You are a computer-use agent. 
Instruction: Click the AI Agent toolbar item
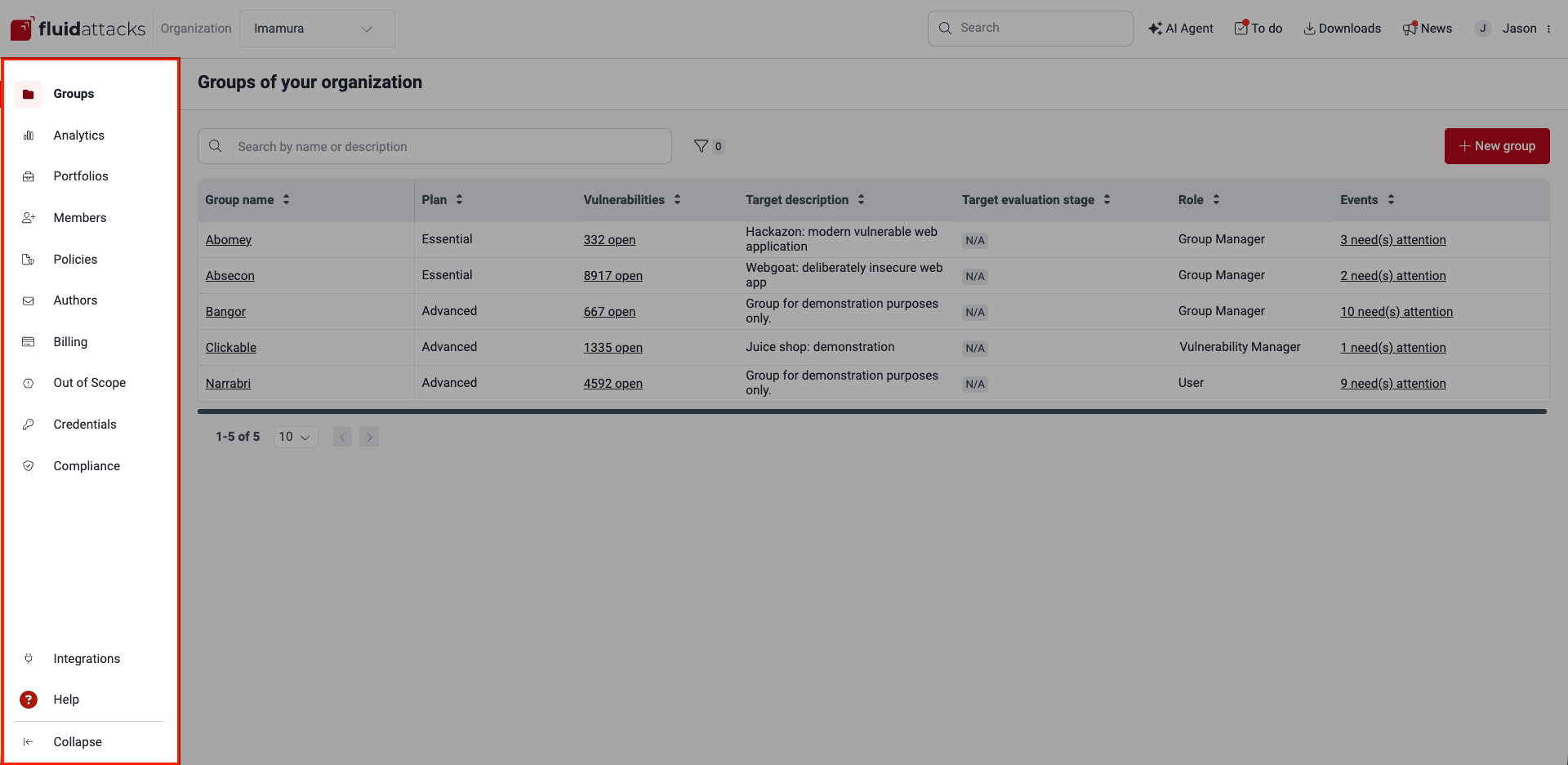click(1181, 28)
